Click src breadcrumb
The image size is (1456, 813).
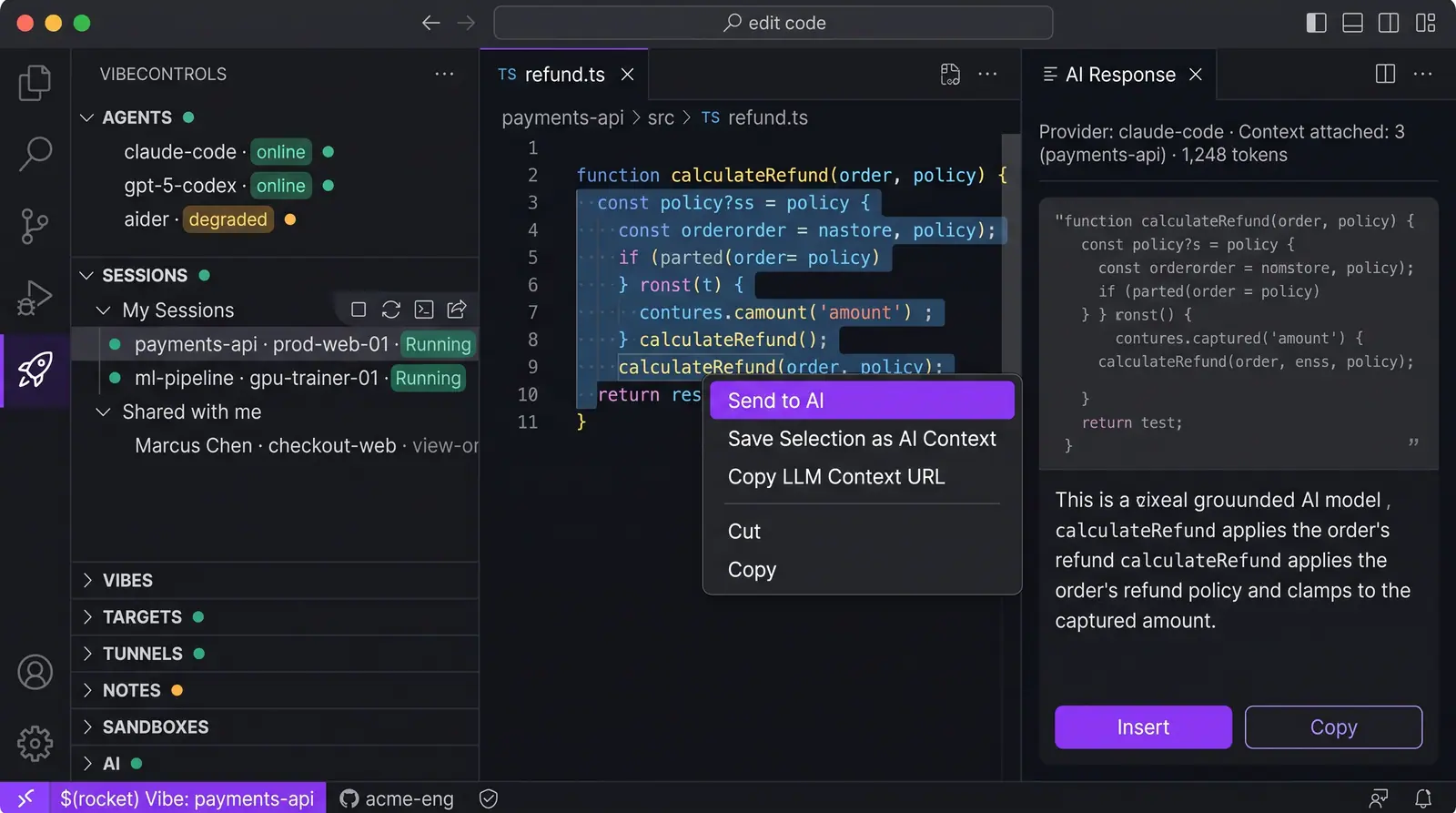(x=661, y=117)
